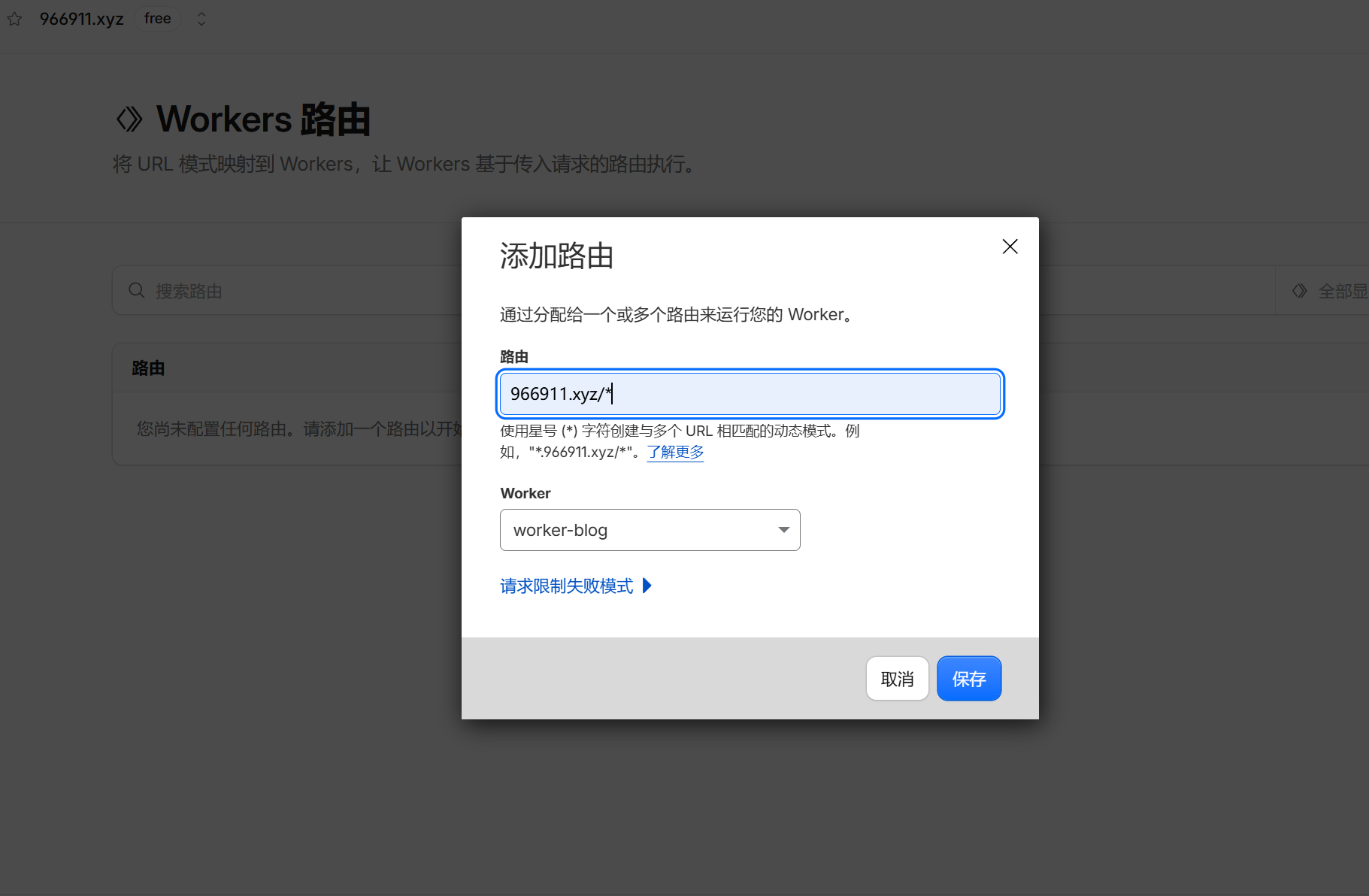The image size is (1369, 896).
Task: Click the 966911.xyz domain name in header
Action: (x=81, y=19)
